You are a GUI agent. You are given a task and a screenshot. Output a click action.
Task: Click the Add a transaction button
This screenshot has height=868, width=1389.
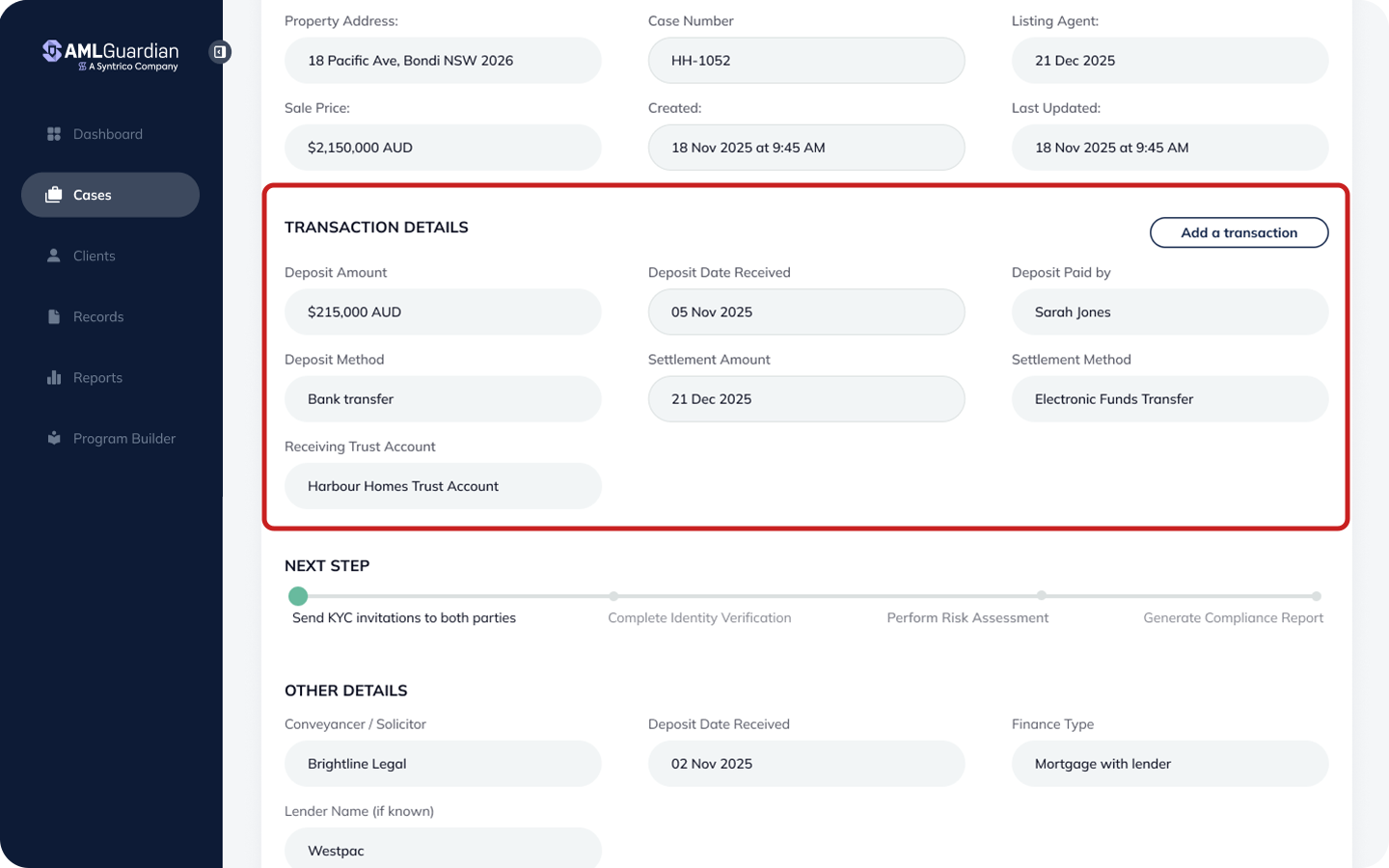click(x=1239, y=232)
